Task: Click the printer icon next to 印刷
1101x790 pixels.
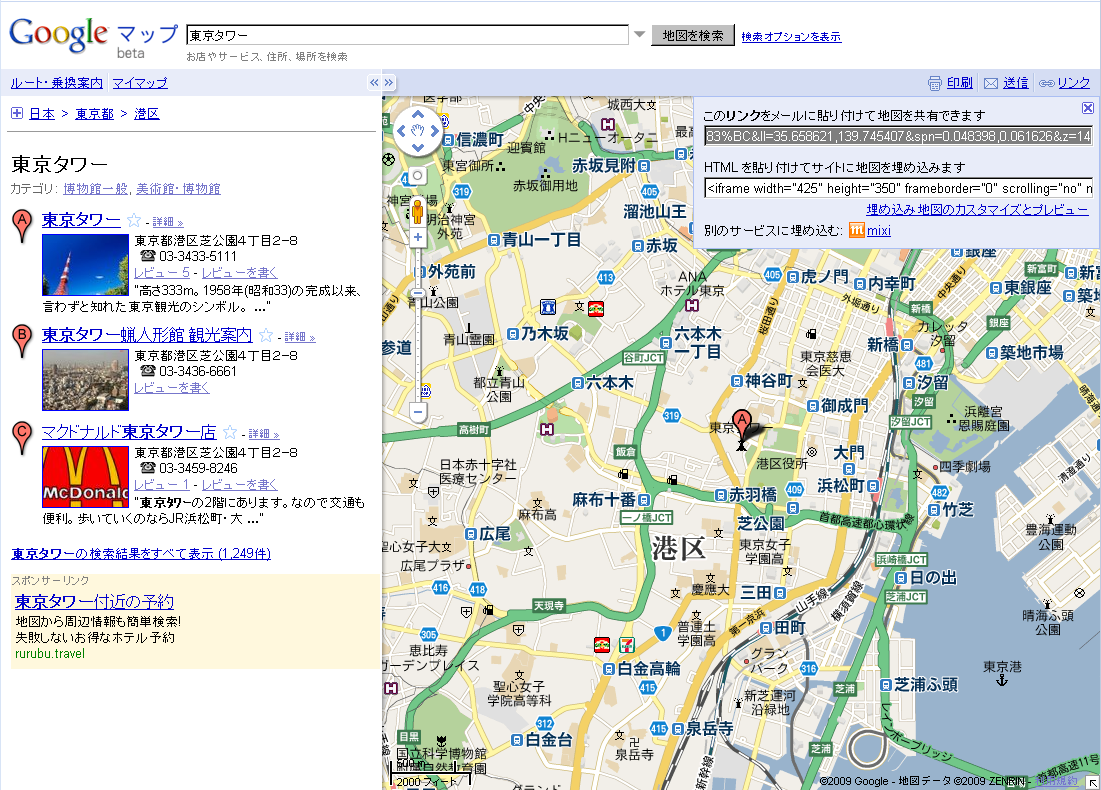Action: click(935, 83)
